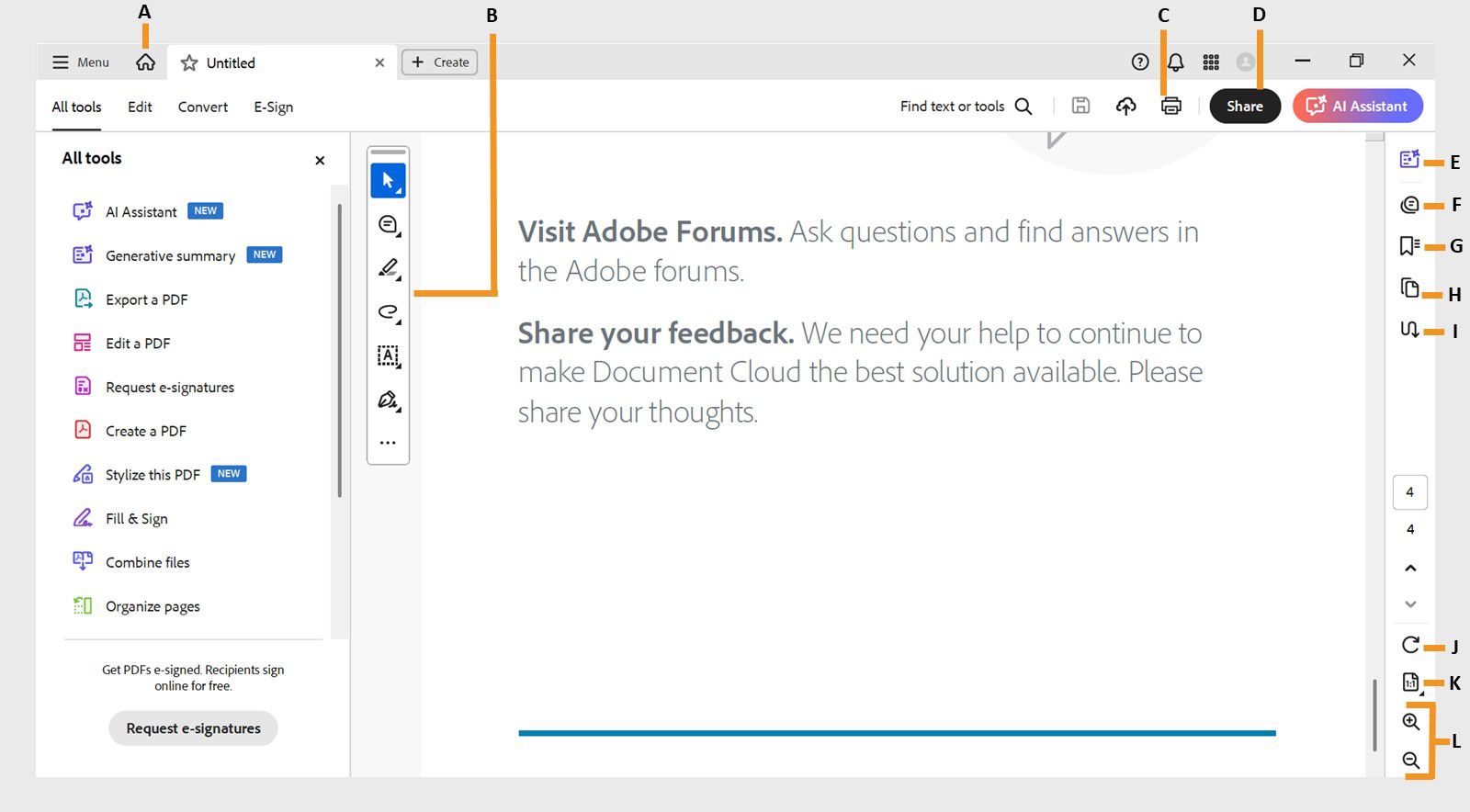
Task: Open the hamburger Menu
Action: [x=81, y=62]
